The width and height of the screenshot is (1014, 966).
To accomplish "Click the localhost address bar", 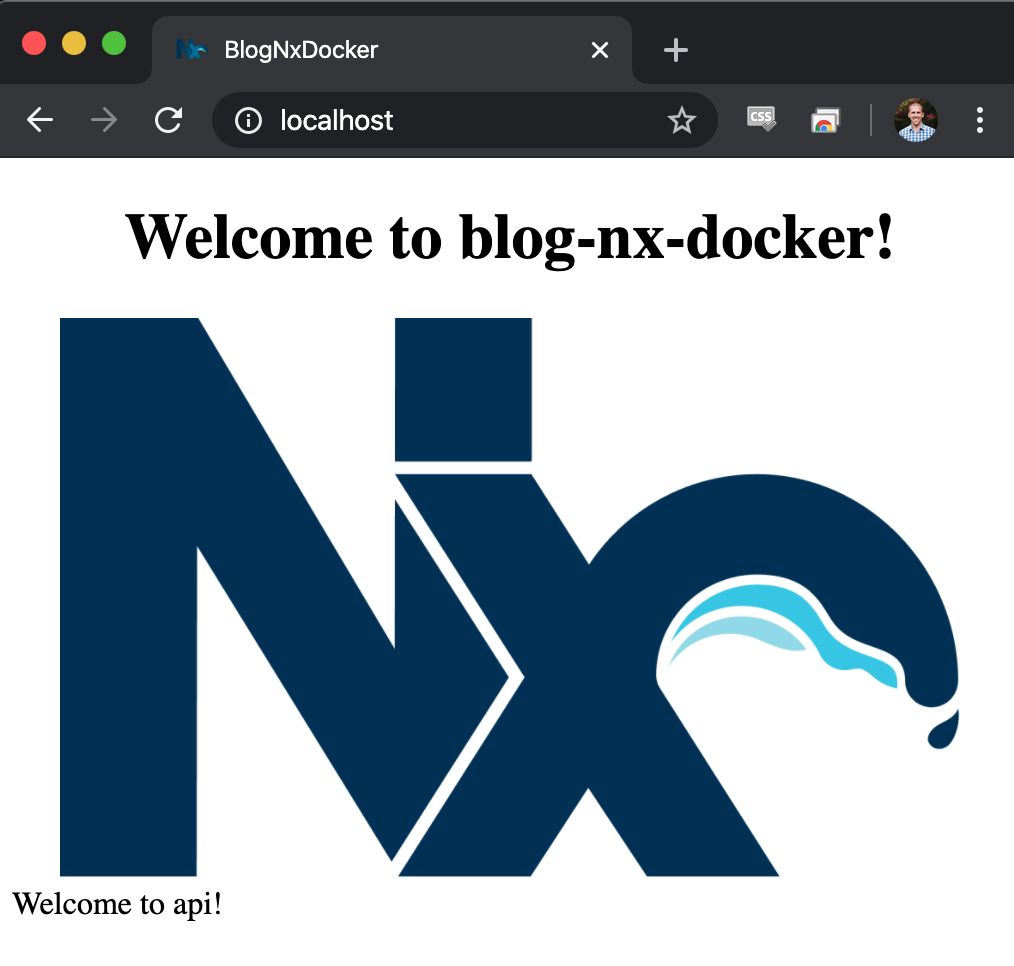I will click(464, 120).
